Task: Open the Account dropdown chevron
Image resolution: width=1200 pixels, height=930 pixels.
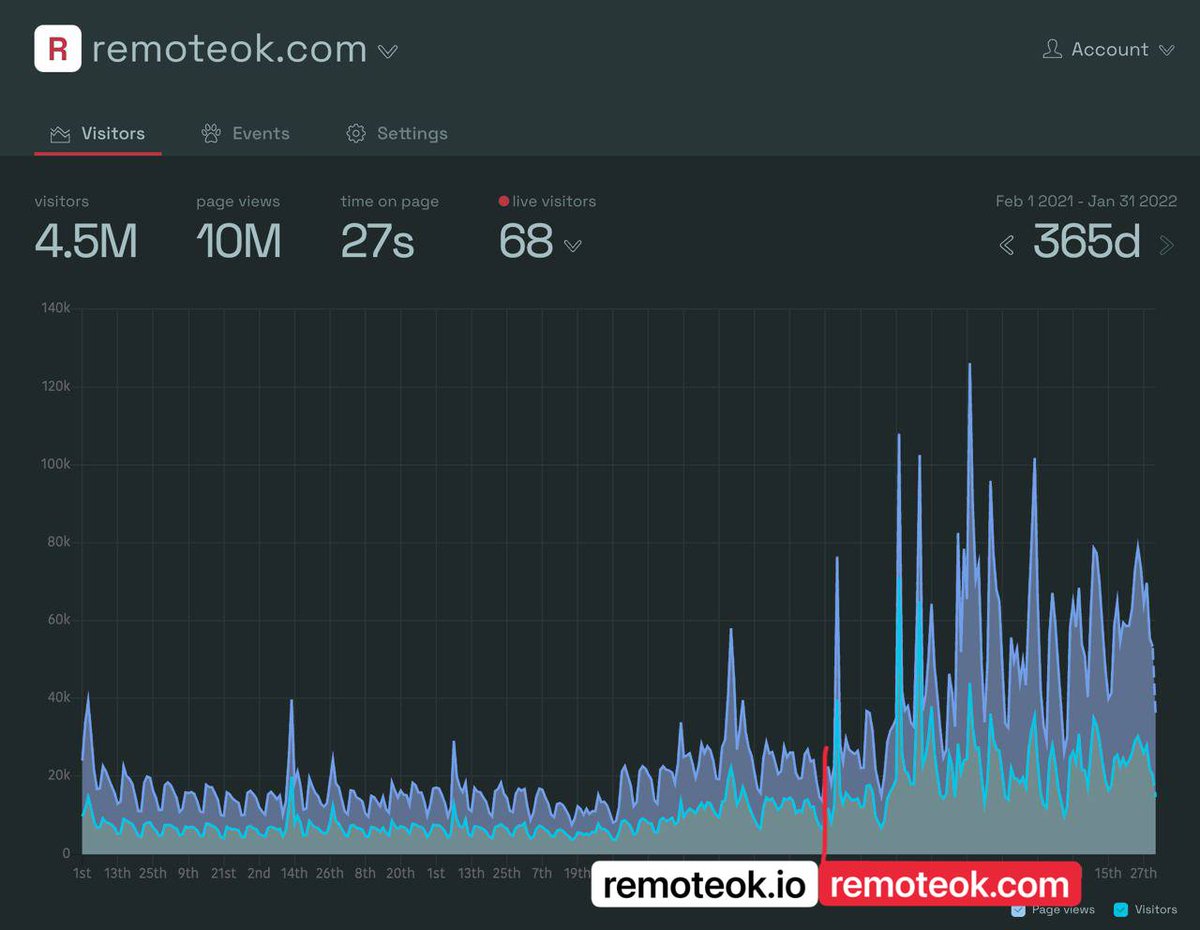Action: [1167, 50]
